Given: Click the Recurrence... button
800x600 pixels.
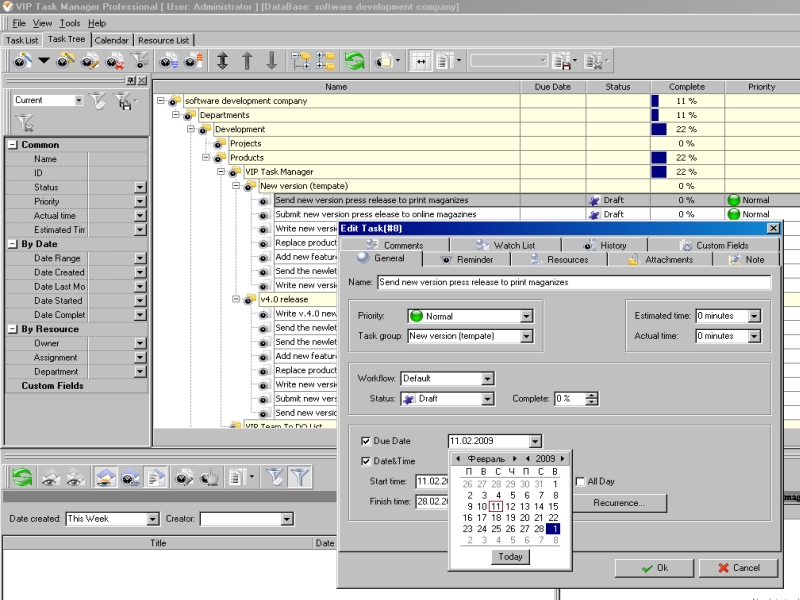Looking at the screenshot, I should point(619,503).
